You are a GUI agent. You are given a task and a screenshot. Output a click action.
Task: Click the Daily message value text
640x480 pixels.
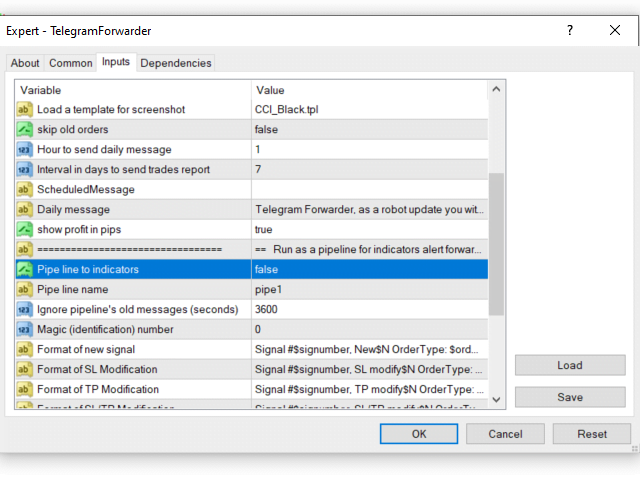[369, 209]
